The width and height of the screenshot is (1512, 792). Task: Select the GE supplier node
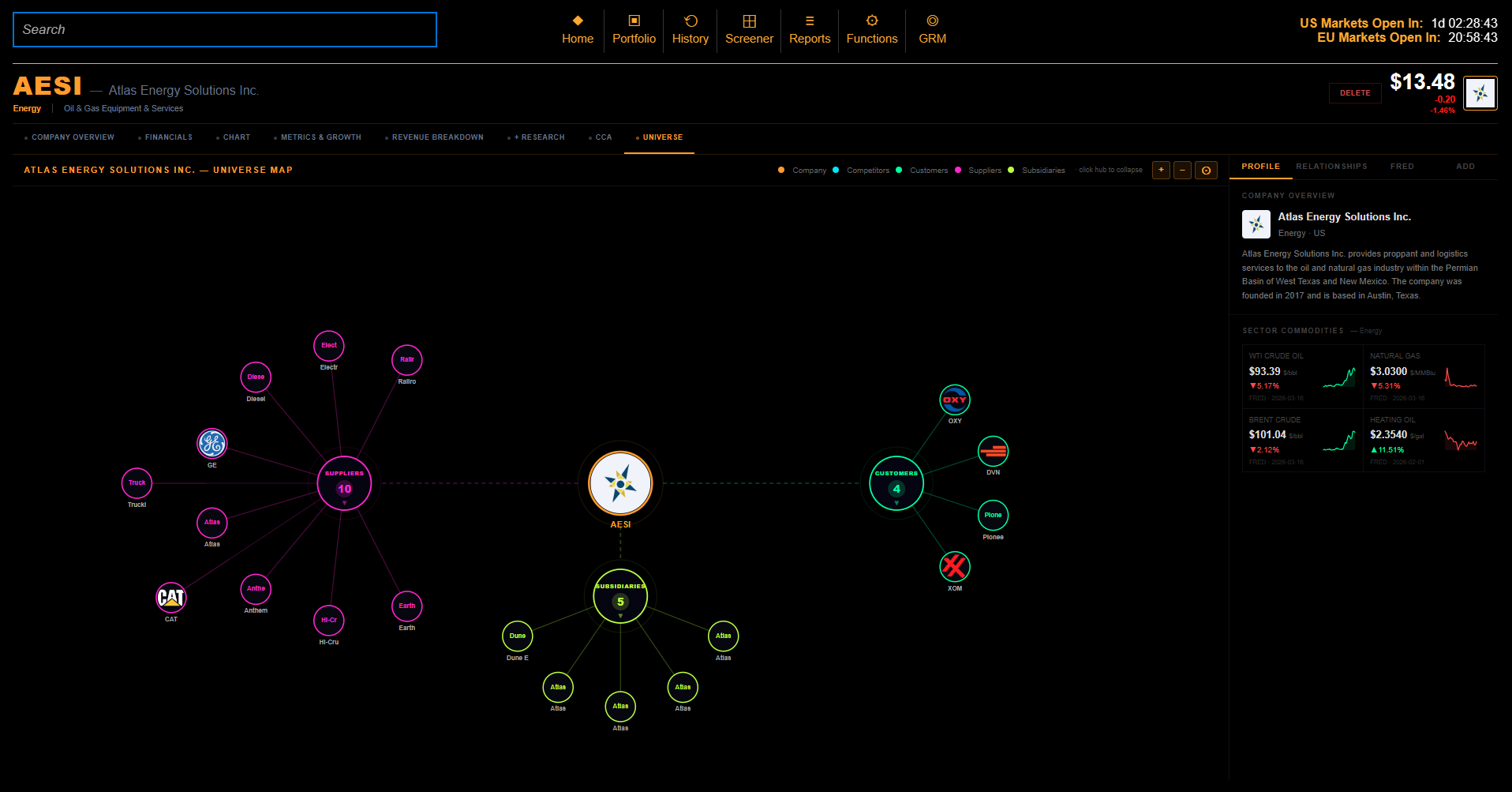(x=211, y=444)
